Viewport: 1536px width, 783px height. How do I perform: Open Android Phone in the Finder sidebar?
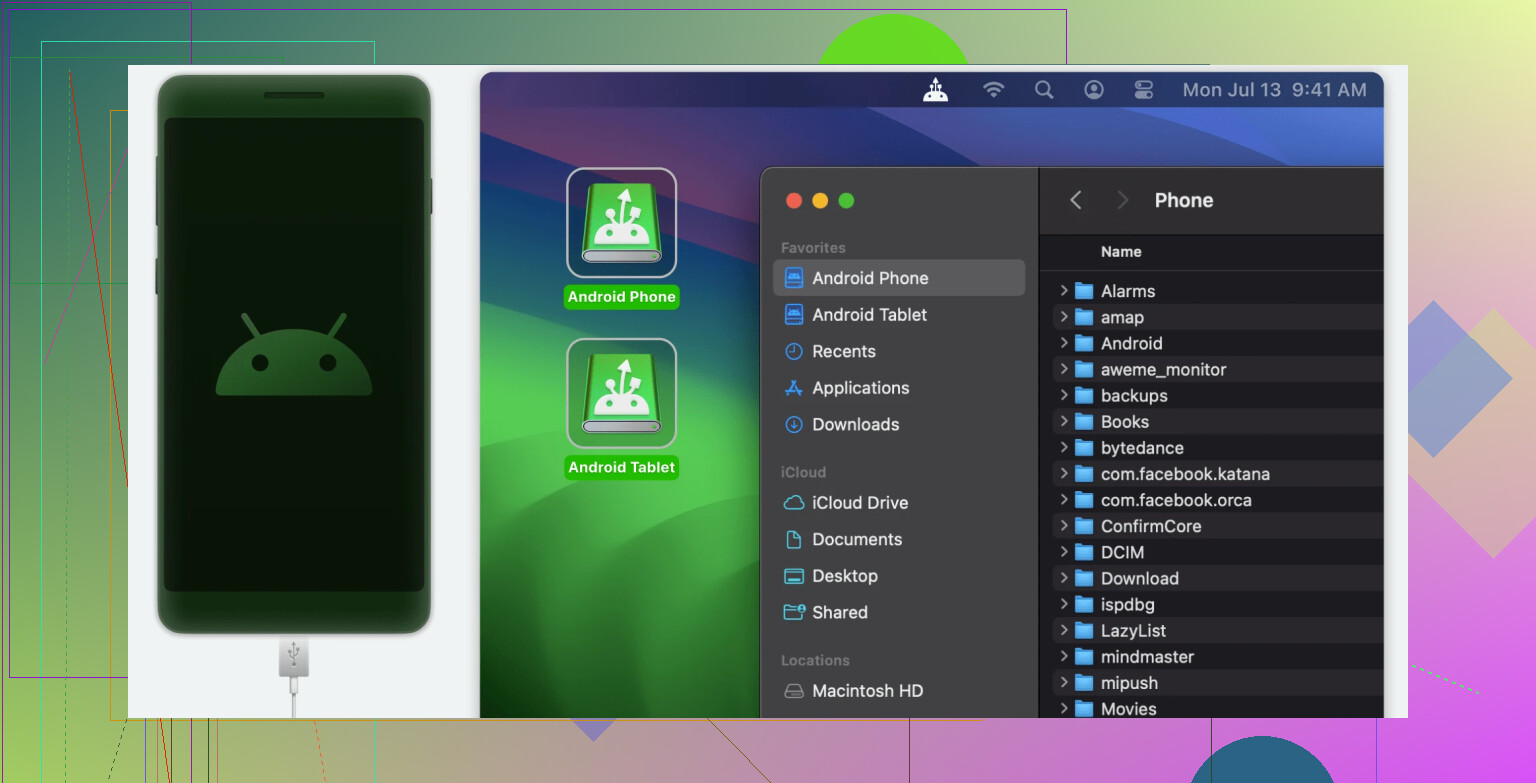coord(899,278)
